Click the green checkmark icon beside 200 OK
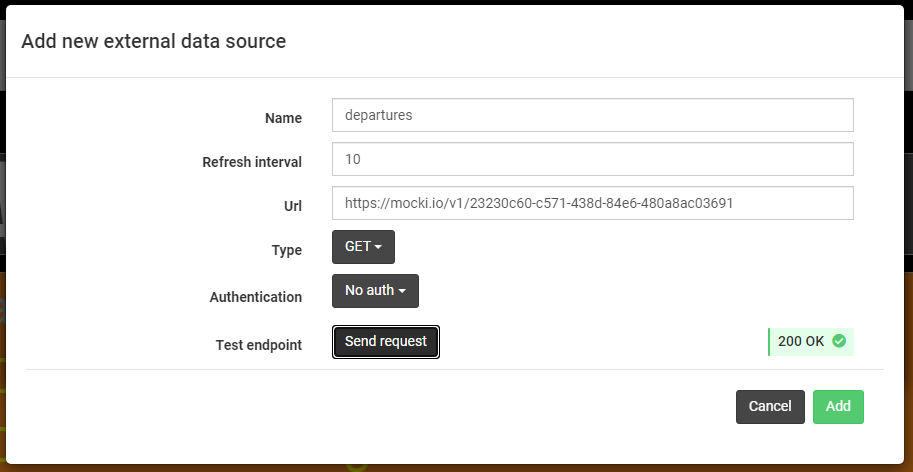Image resolution: width=913 pixels, height=472 pixels. click(838, 341)
